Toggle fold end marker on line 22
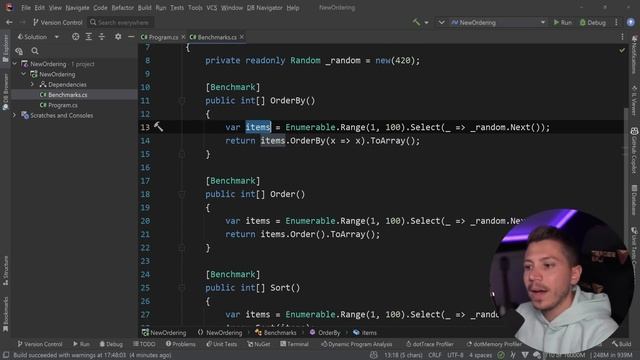The image size is (640, 360). tap(182, 247)
